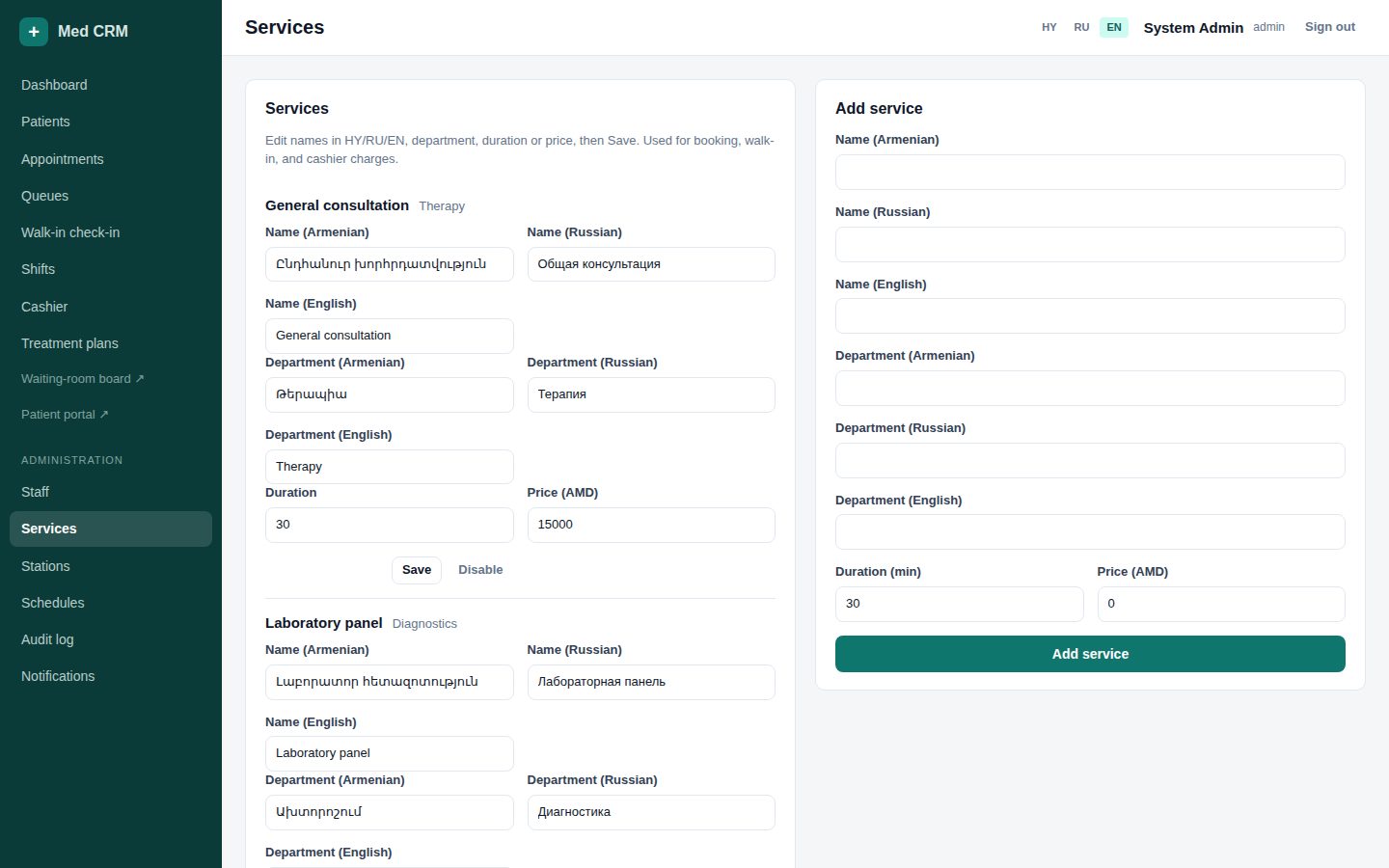
Task: Edit the 'Laboratory panel' English name field
Action: pos(390,753)
